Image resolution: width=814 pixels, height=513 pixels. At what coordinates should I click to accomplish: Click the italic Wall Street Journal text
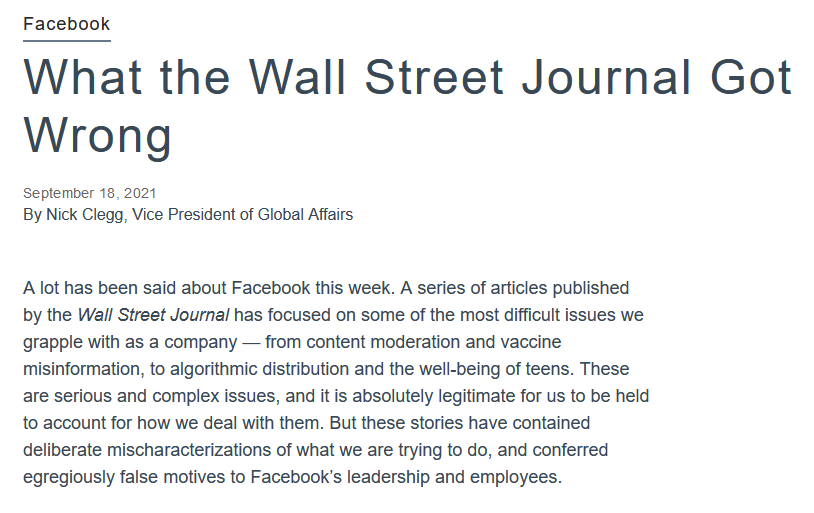click(153, 315)
